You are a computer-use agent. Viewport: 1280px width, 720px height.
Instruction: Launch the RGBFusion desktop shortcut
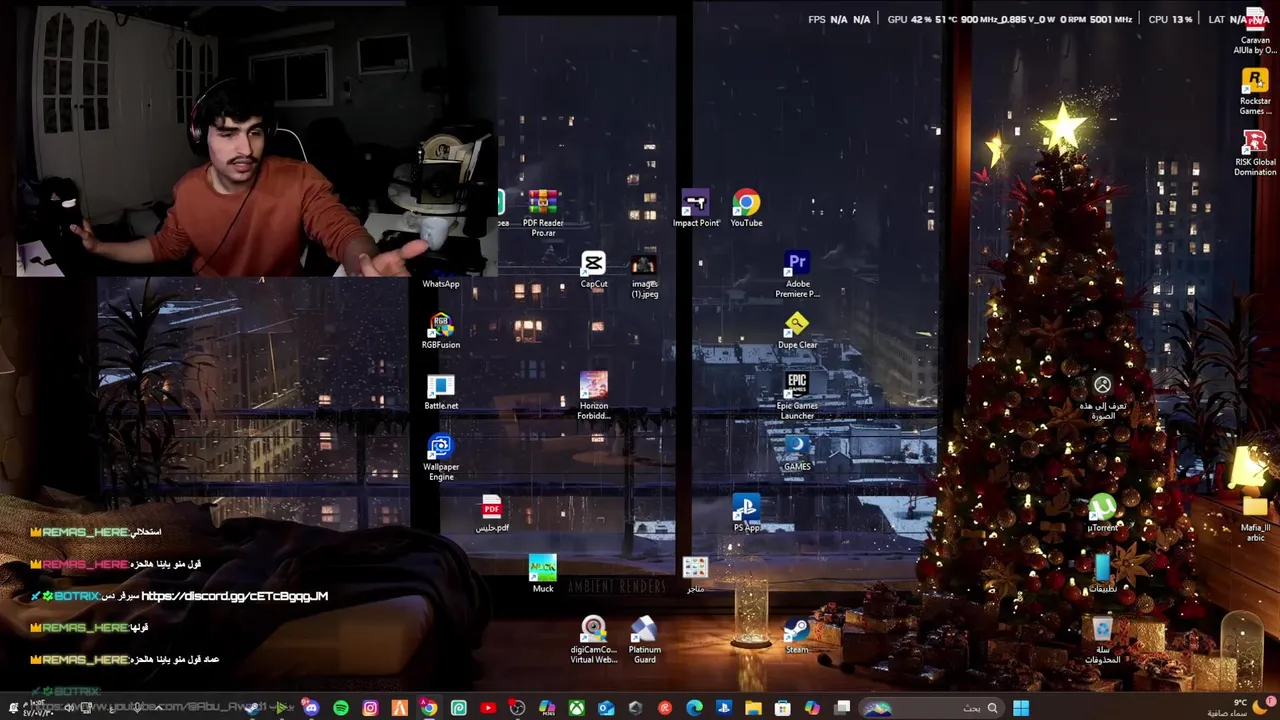coord(441,330)
